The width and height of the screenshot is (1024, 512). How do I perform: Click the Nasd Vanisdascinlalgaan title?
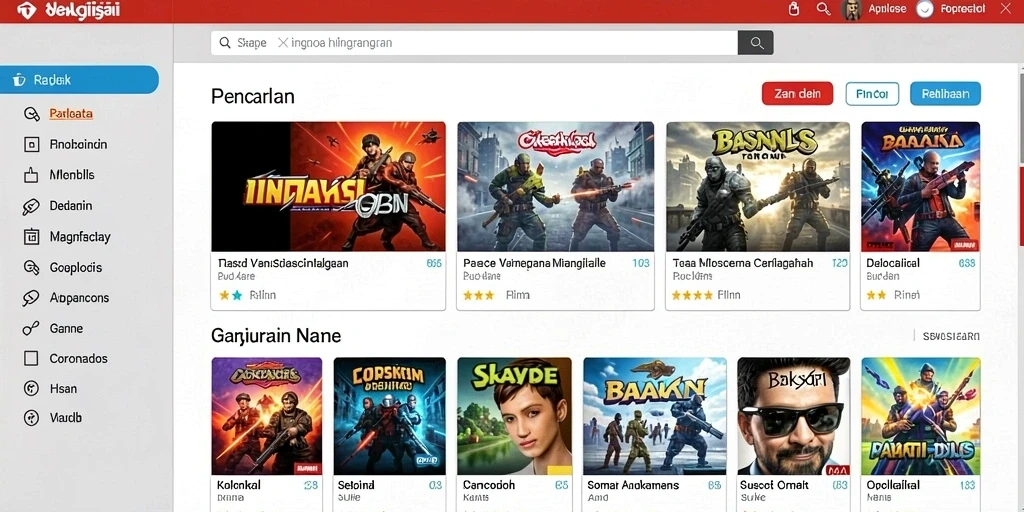click(x=283, y=263)
